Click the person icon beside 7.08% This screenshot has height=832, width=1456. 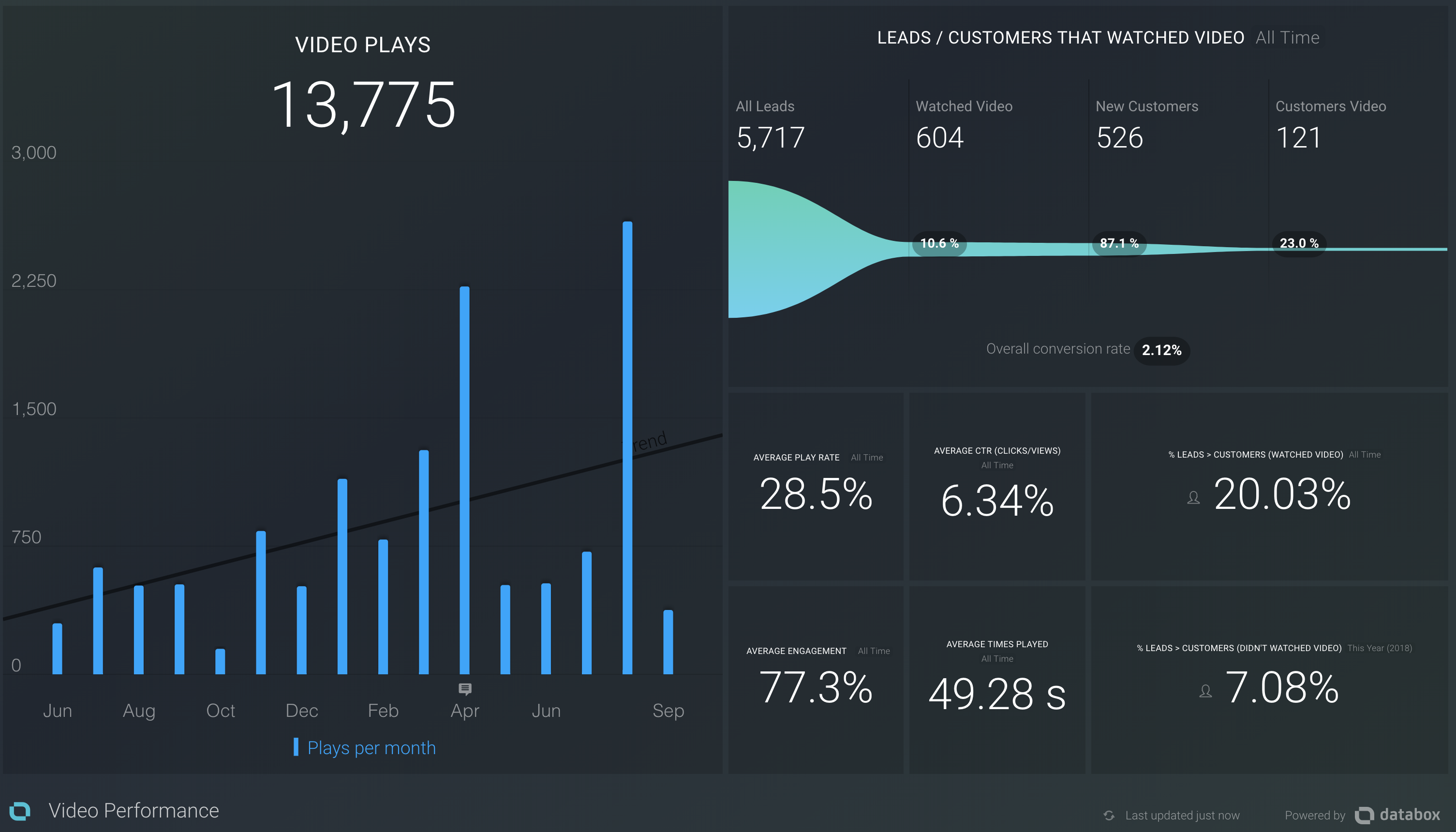click(x=1205, y=691)
